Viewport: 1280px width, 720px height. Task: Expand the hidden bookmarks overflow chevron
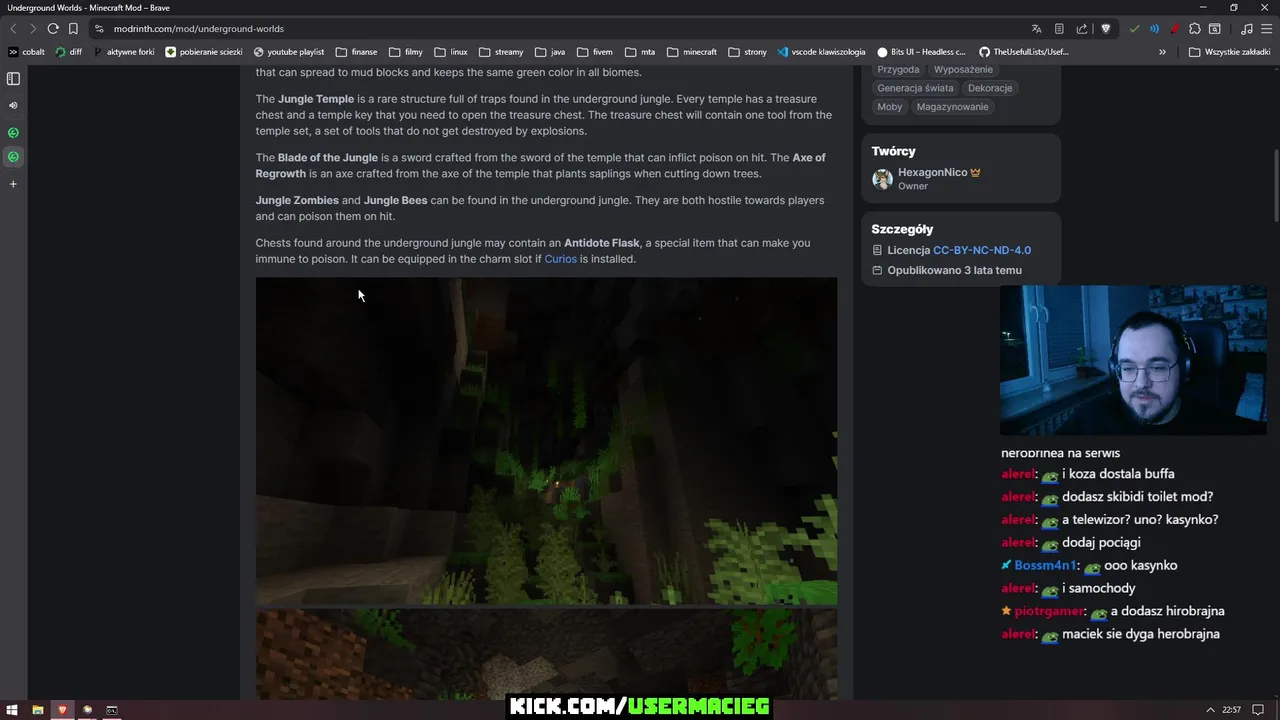1162,52
